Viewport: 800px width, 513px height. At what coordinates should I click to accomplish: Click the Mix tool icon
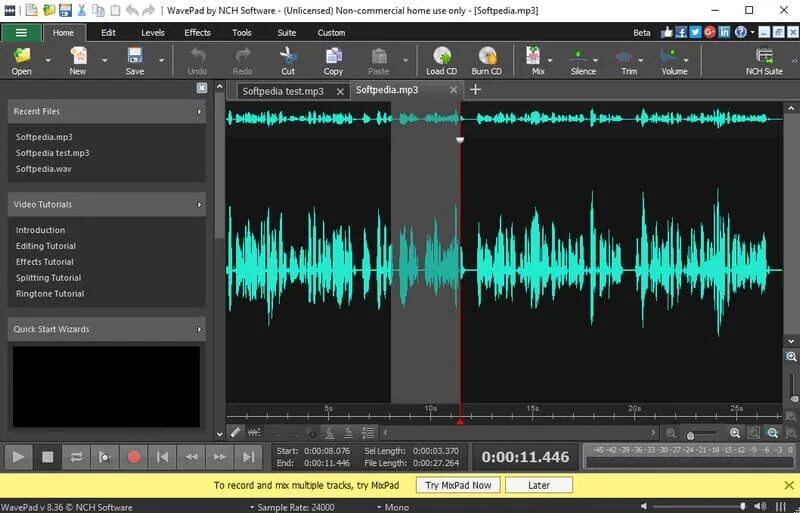click(533, 55)
